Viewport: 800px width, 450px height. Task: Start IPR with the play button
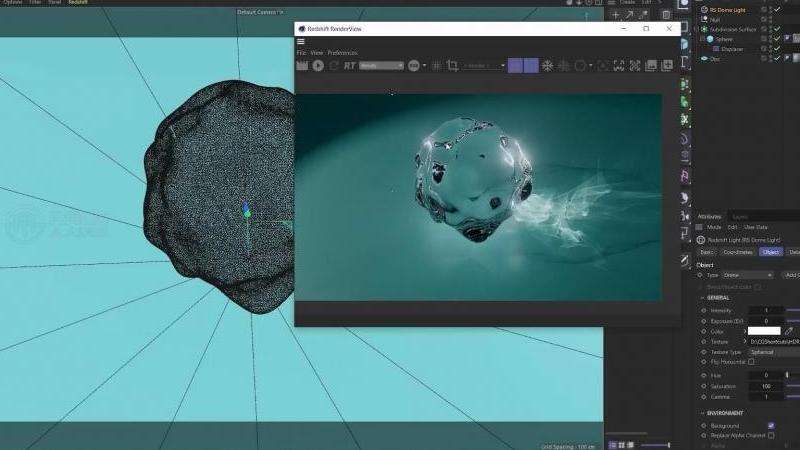318,65
